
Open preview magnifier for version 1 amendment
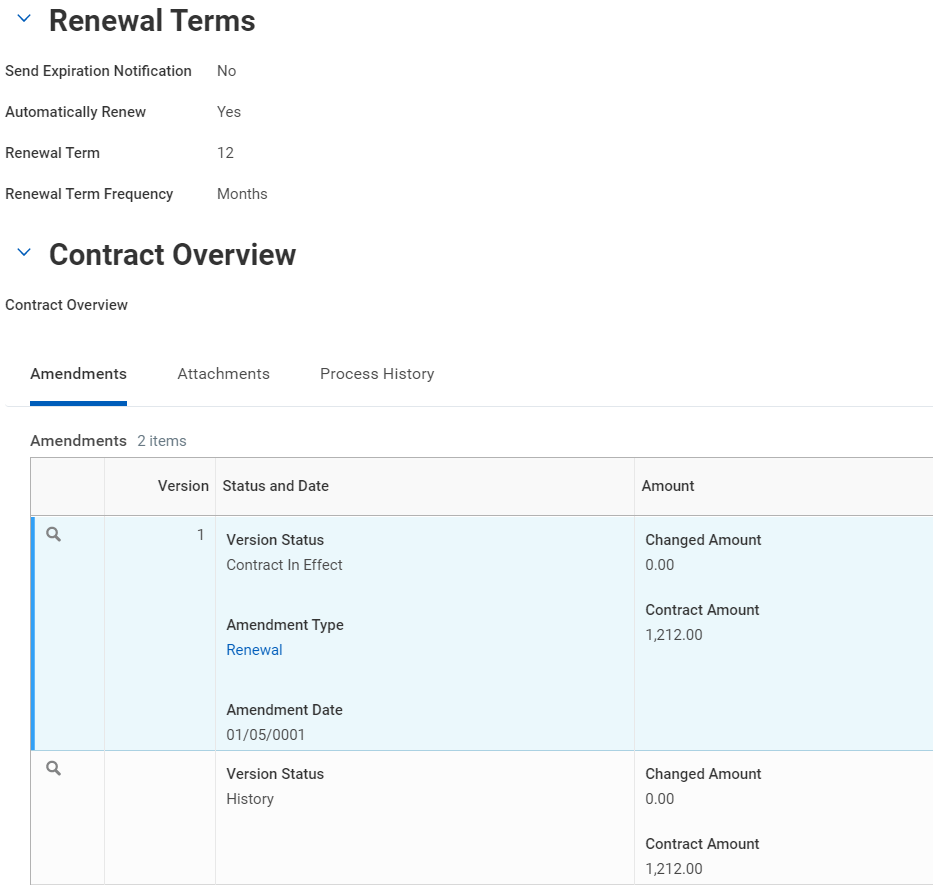point(54,535)
